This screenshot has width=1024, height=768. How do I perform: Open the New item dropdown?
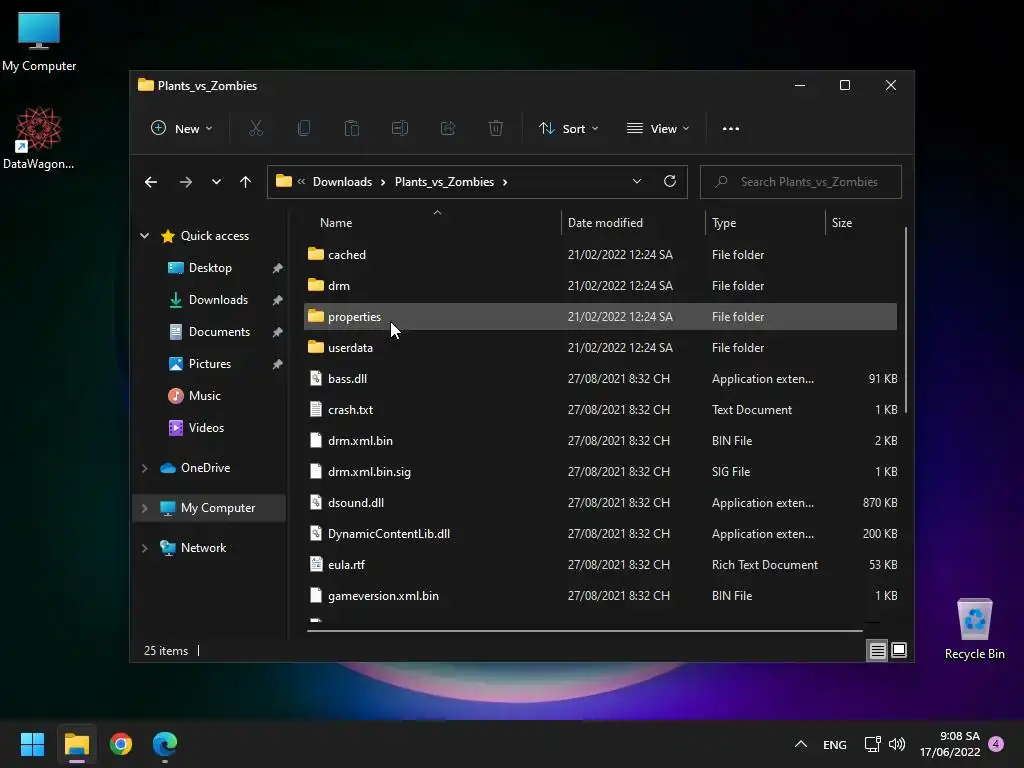182,129
